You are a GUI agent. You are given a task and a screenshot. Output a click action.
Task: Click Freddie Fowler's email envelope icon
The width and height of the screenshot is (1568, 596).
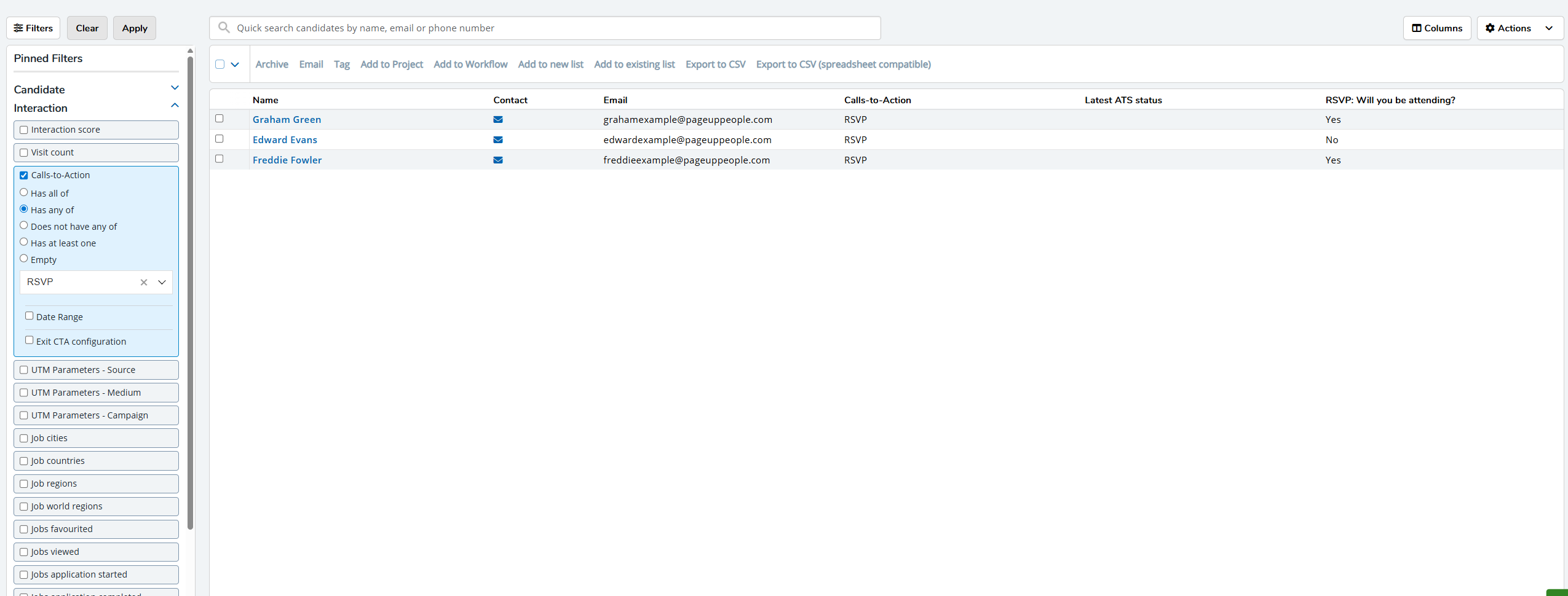coord(498,160)
